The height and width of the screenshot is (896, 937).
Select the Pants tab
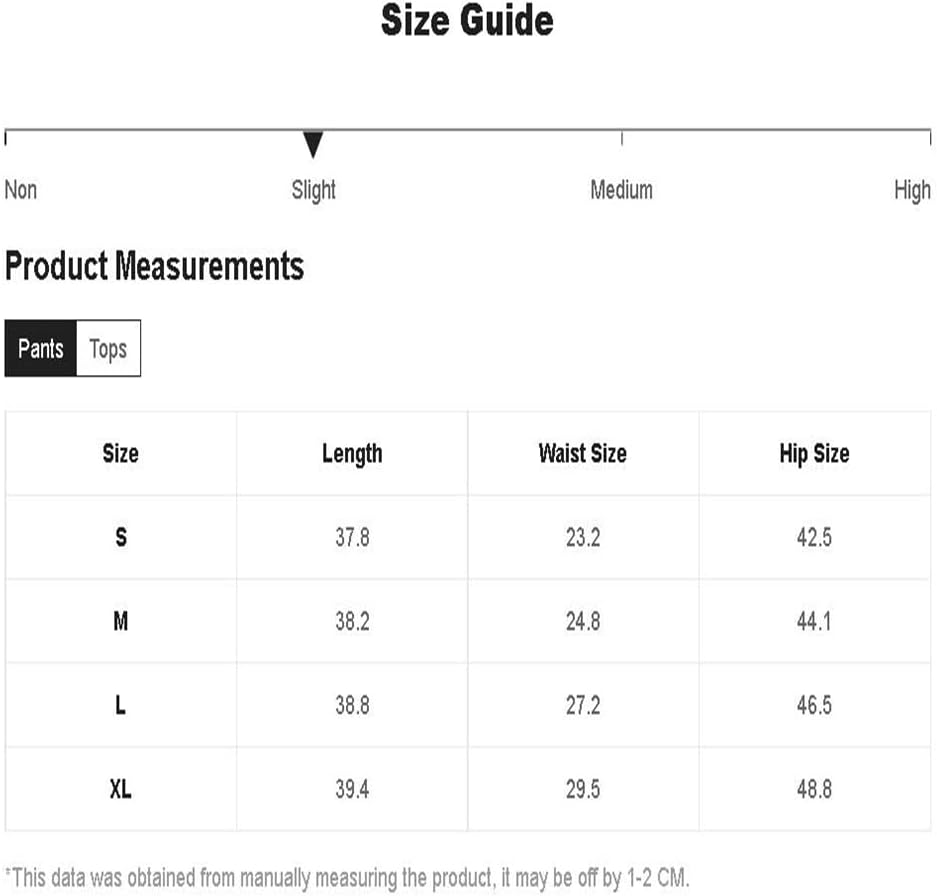pyautogui.click(x=41, y=348)
